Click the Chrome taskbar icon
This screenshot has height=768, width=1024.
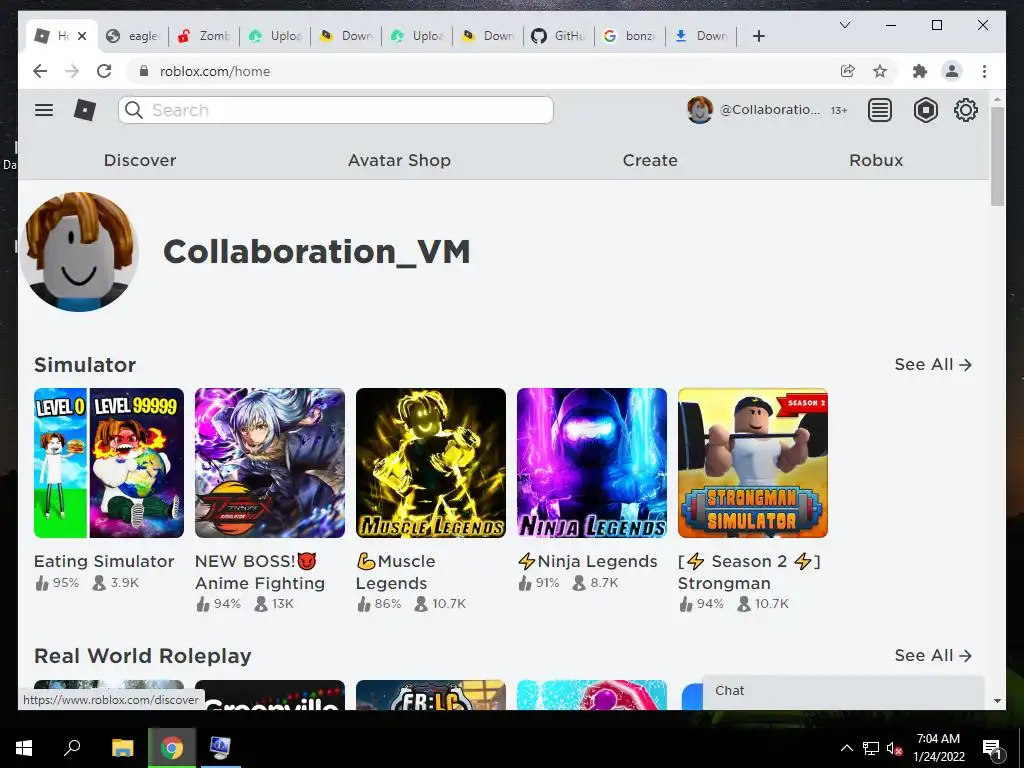tap(172, 748)
